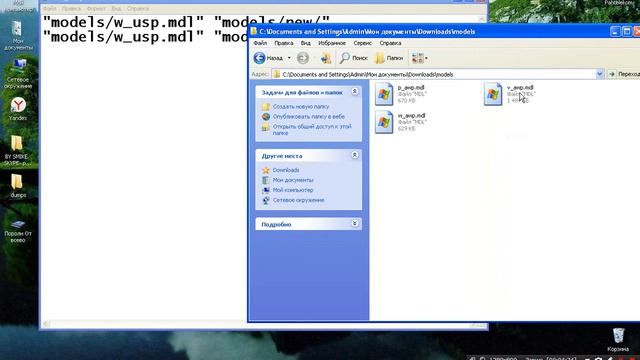Toggle the Folders (Папки) pane button
This screenshot has width=640, height=360.
point(389,58)
